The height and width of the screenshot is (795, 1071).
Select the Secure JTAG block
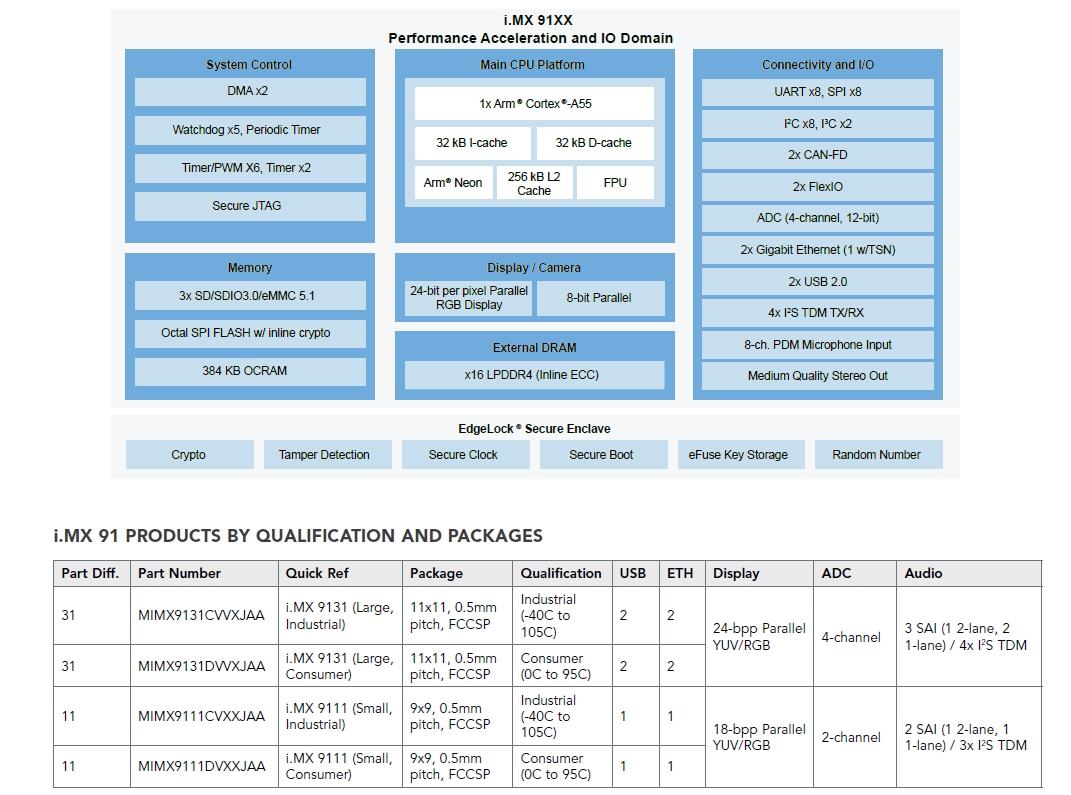tap(249, 206)
